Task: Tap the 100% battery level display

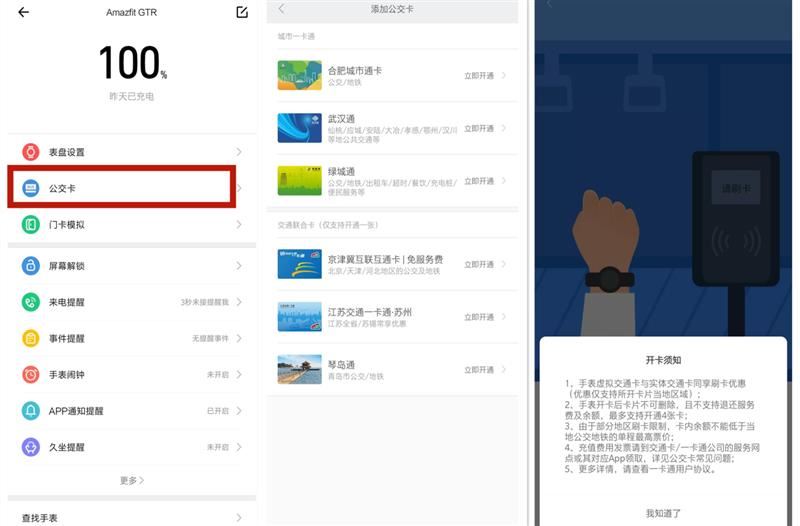Action: (132, 63)
